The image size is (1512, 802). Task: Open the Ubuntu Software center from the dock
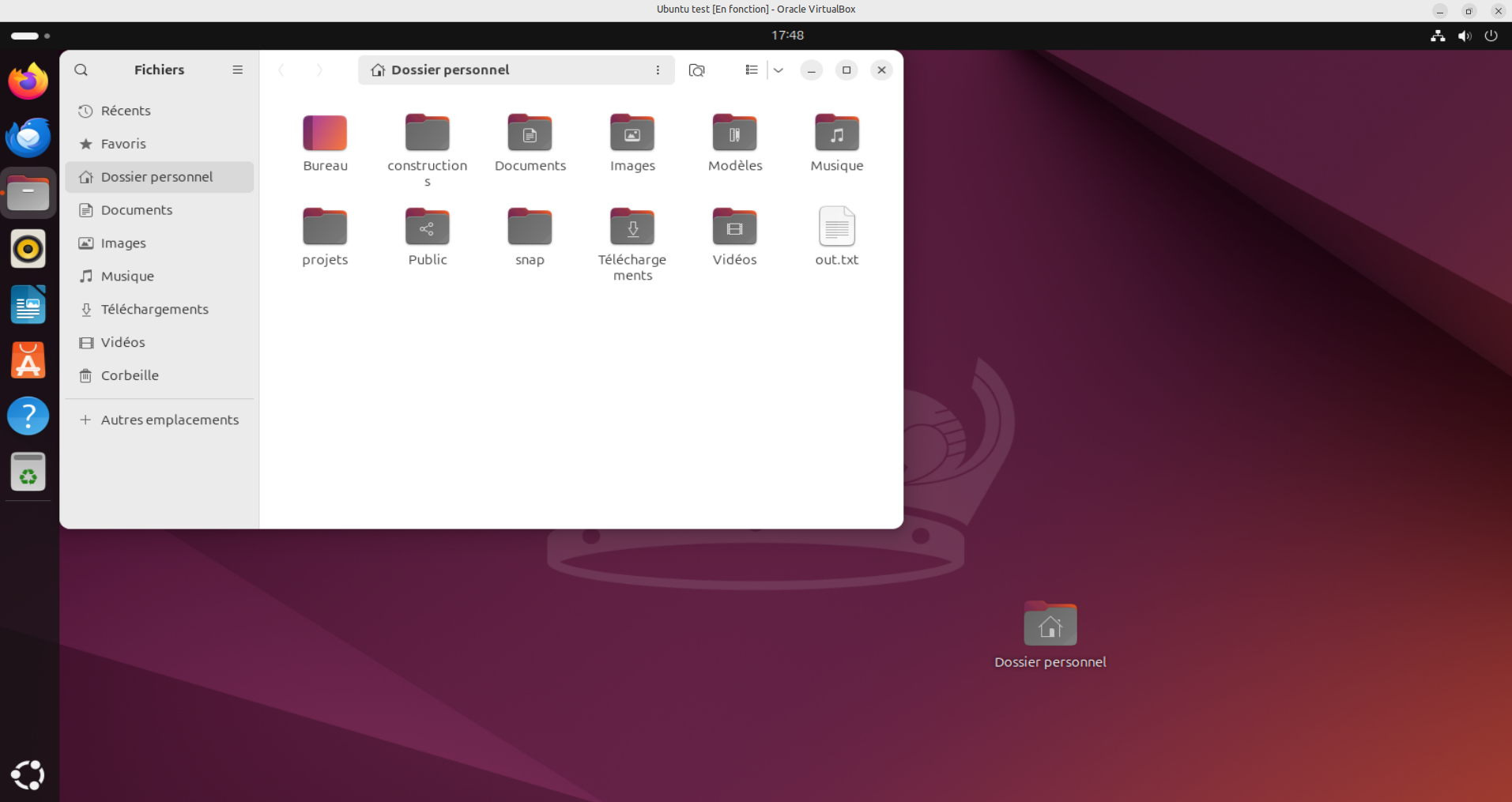28,360
